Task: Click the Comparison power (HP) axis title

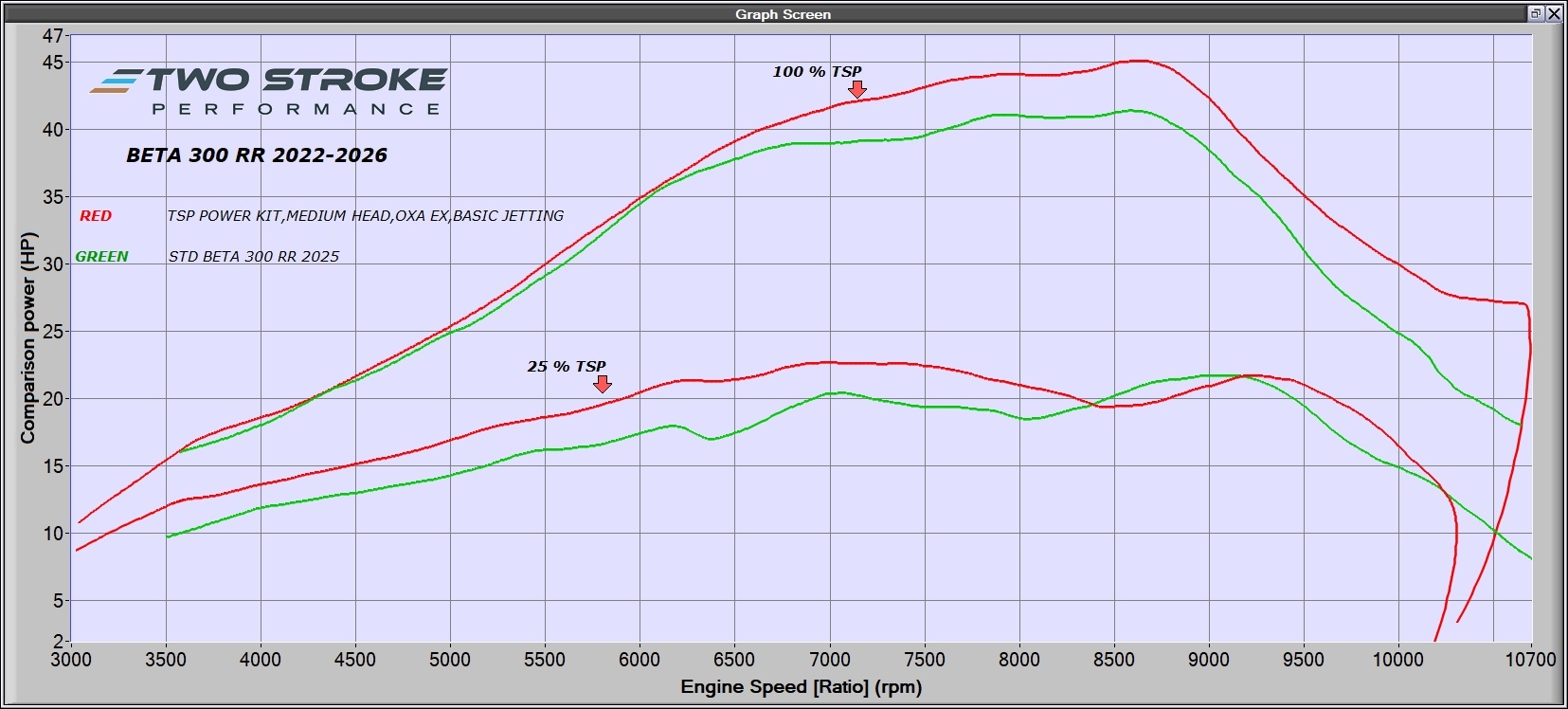Action: (x=27, y=337)
